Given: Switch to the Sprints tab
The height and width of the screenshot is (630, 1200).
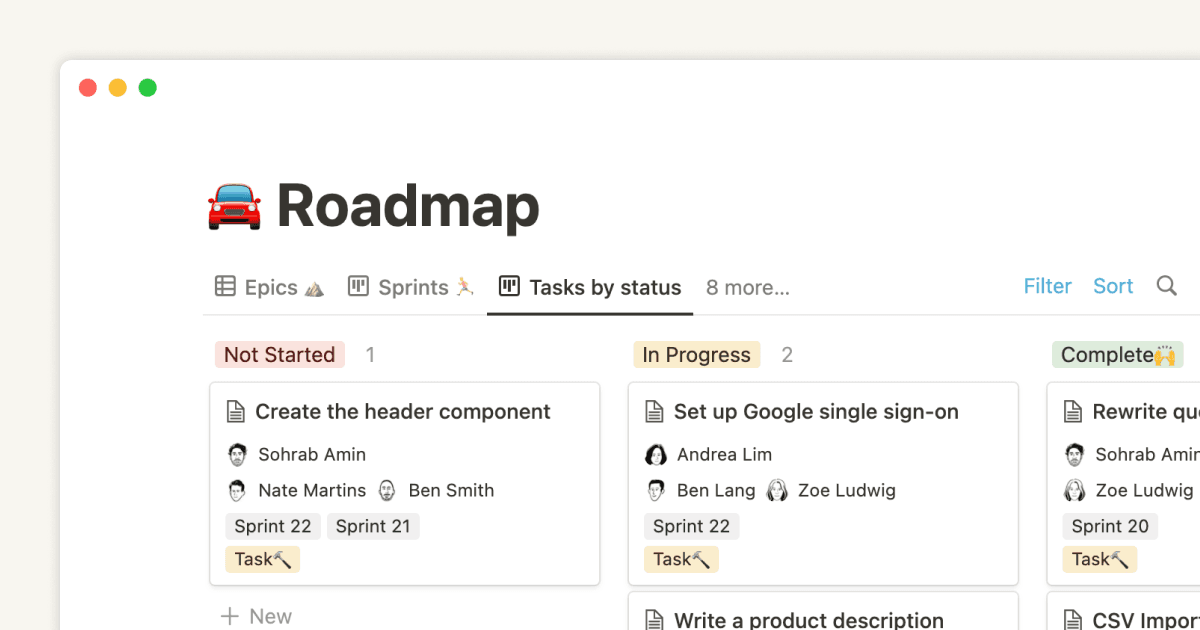Looking at the screenshot, I should click(412, 287).
